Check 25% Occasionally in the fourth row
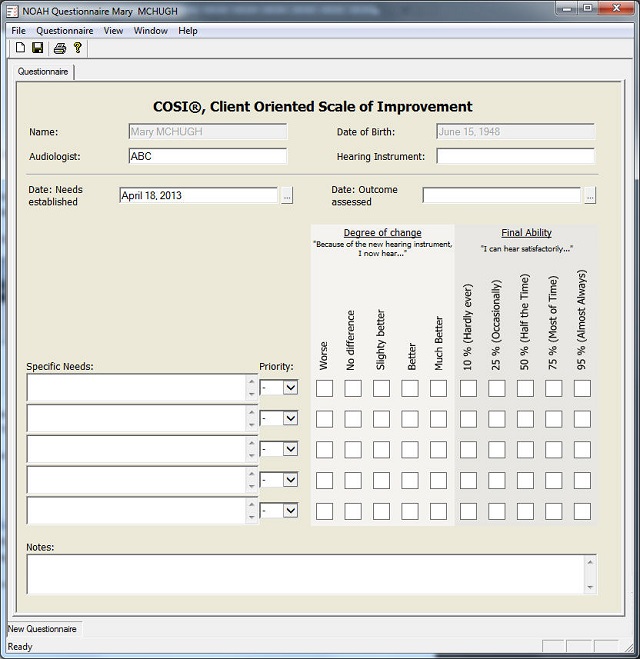This screenshot has height=659, width=640. tap(497, 480)
